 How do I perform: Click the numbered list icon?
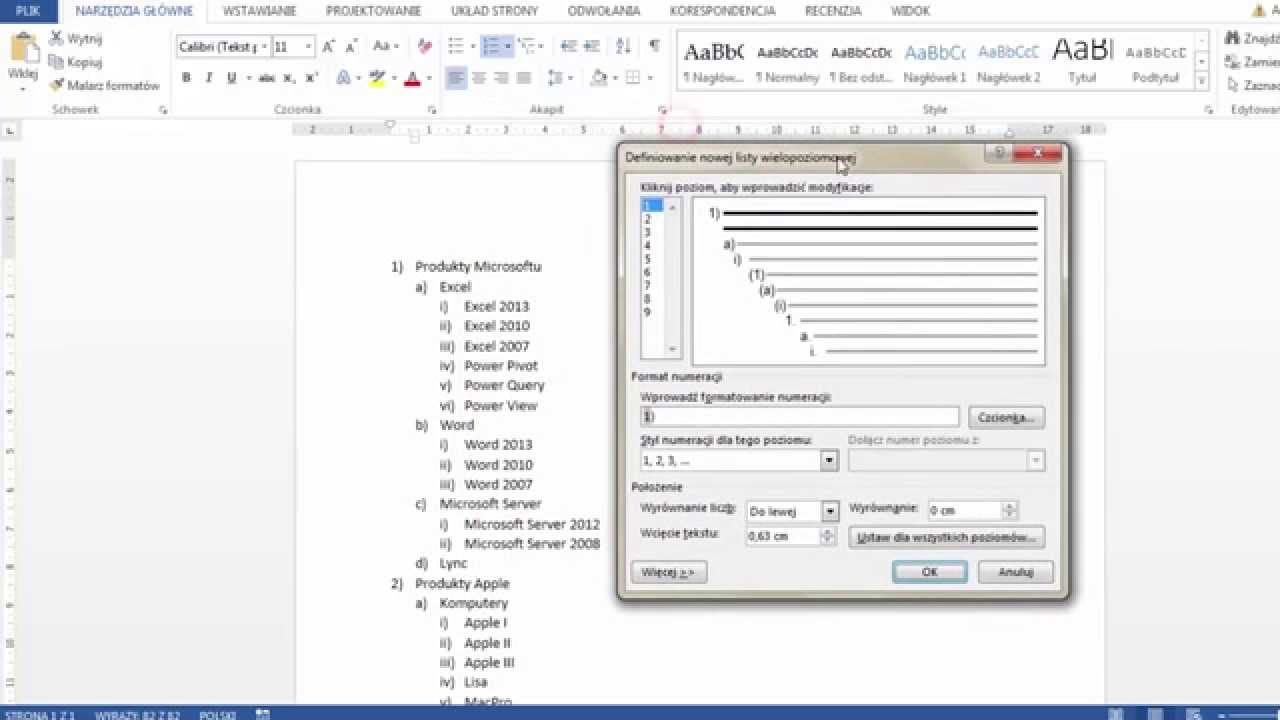click(x=491, y=47)
